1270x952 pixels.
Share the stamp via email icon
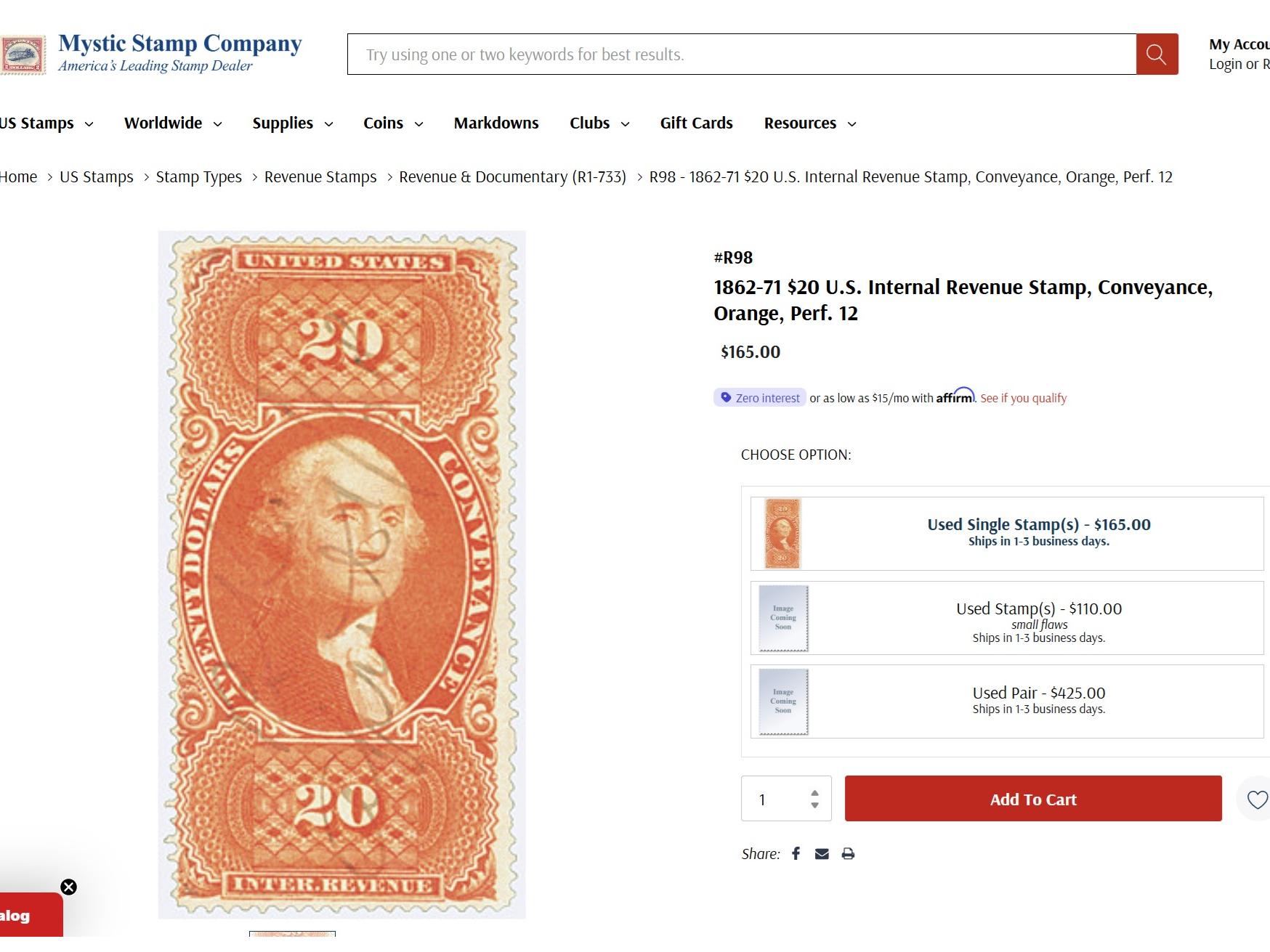click(822, 854)
